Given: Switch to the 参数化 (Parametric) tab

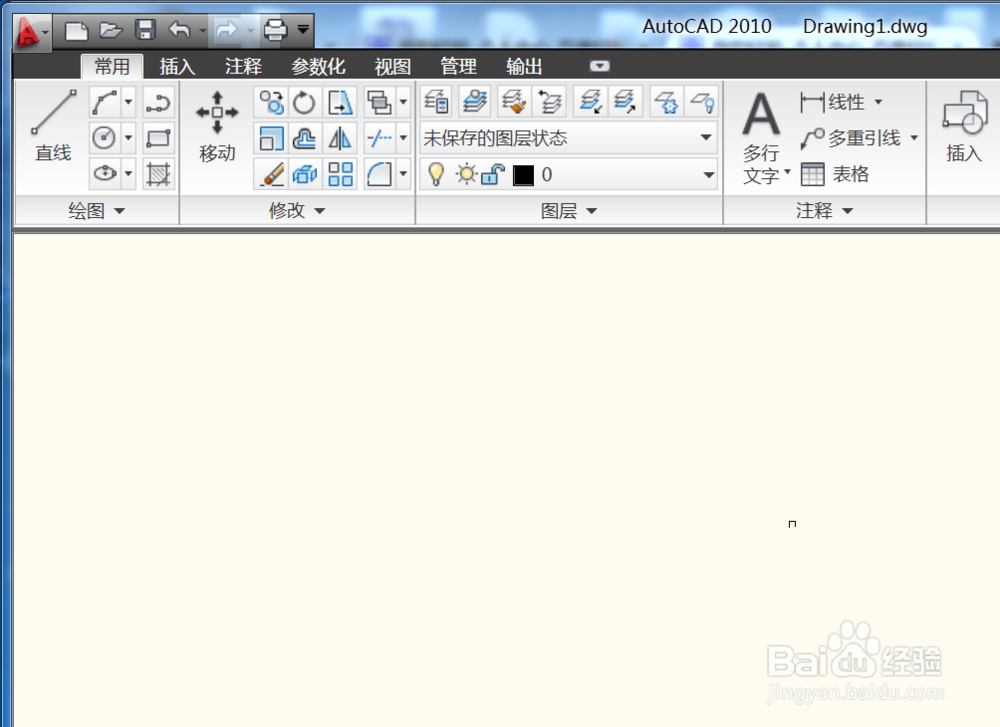Looking at the screenshot, I should coord(318,66).
